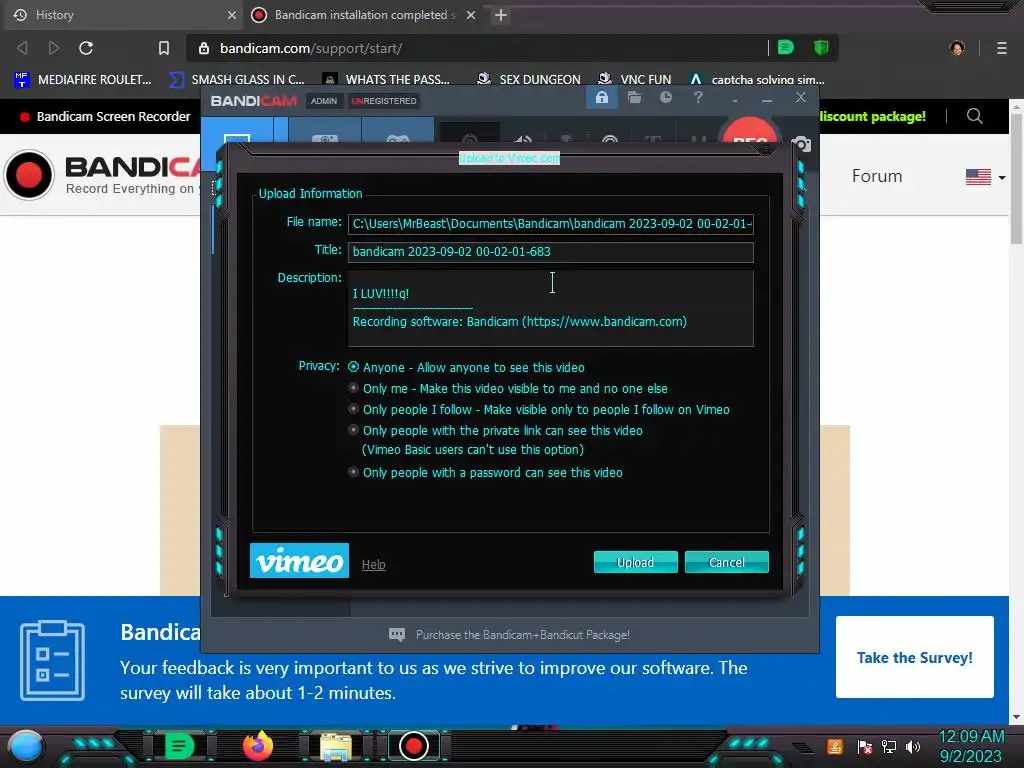1024x768 pixels.
Task: Click Purchase the Bandicam+Bandicut Package link
Action: [522, 635]
